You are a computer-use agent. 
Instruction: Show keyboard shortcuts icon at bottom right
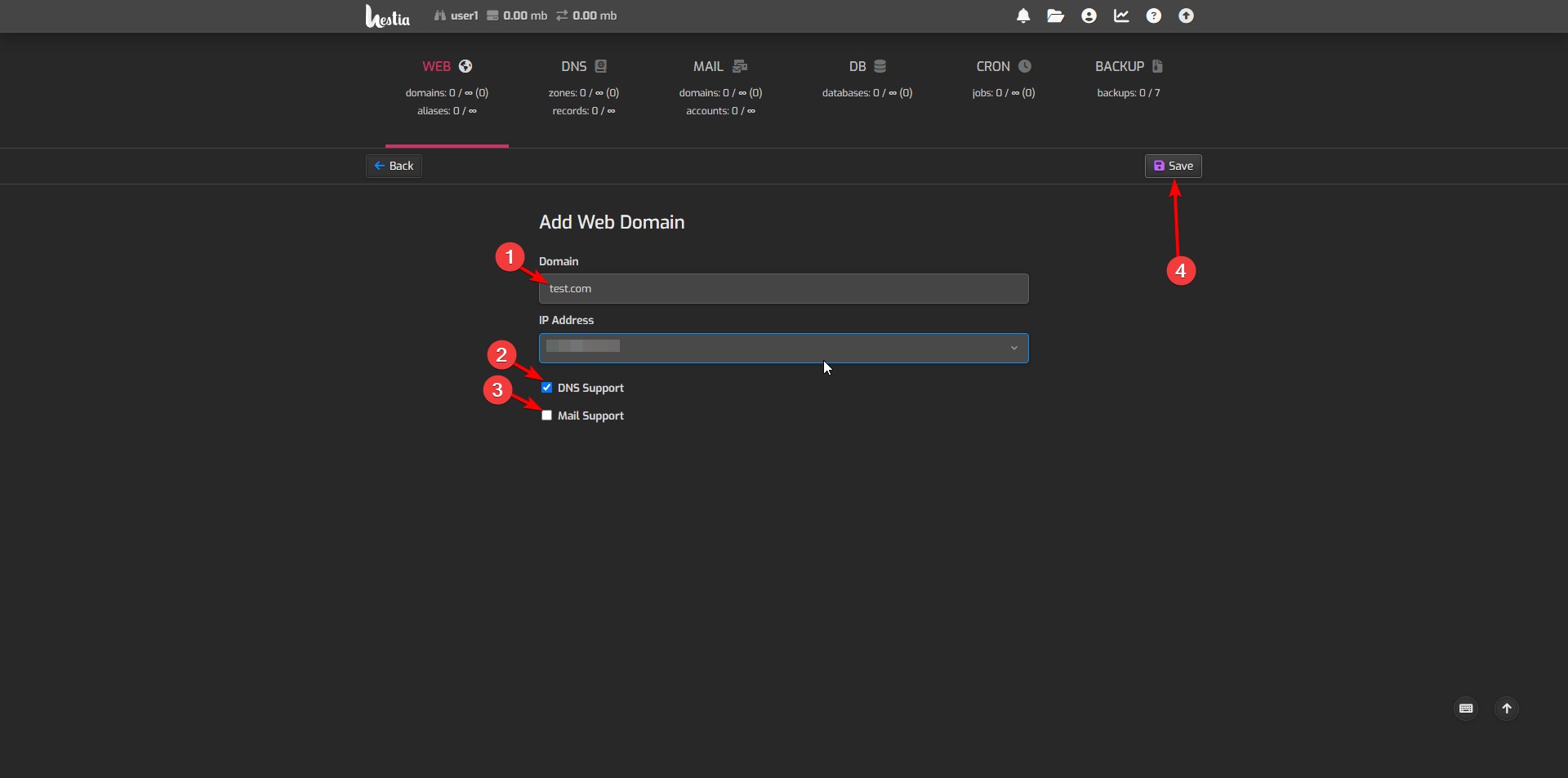tap(1466, 709)
